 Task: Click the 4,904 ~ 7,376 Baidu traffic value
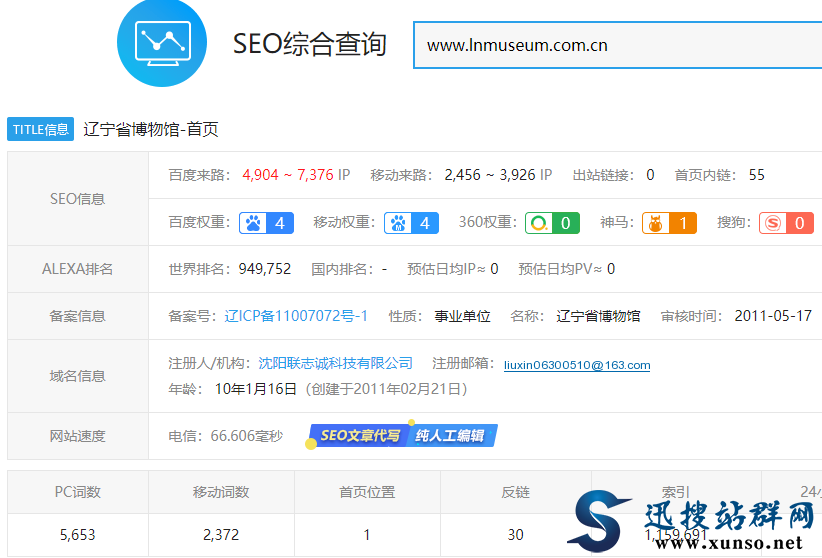click(288, 175)
